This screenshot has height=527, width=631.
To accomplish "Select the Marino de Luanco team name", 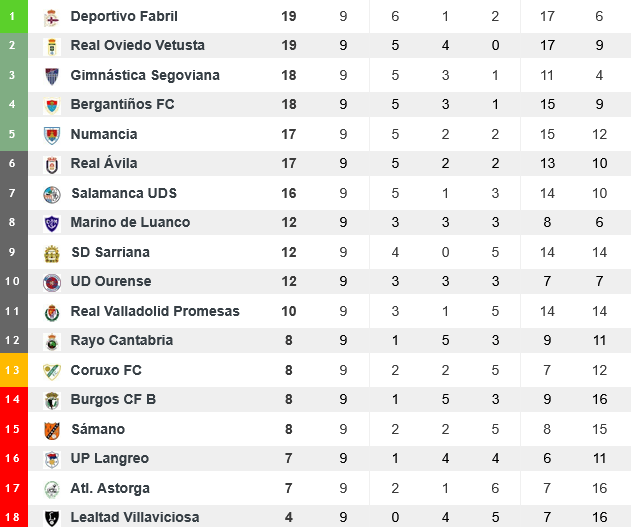I will point(130,223).
